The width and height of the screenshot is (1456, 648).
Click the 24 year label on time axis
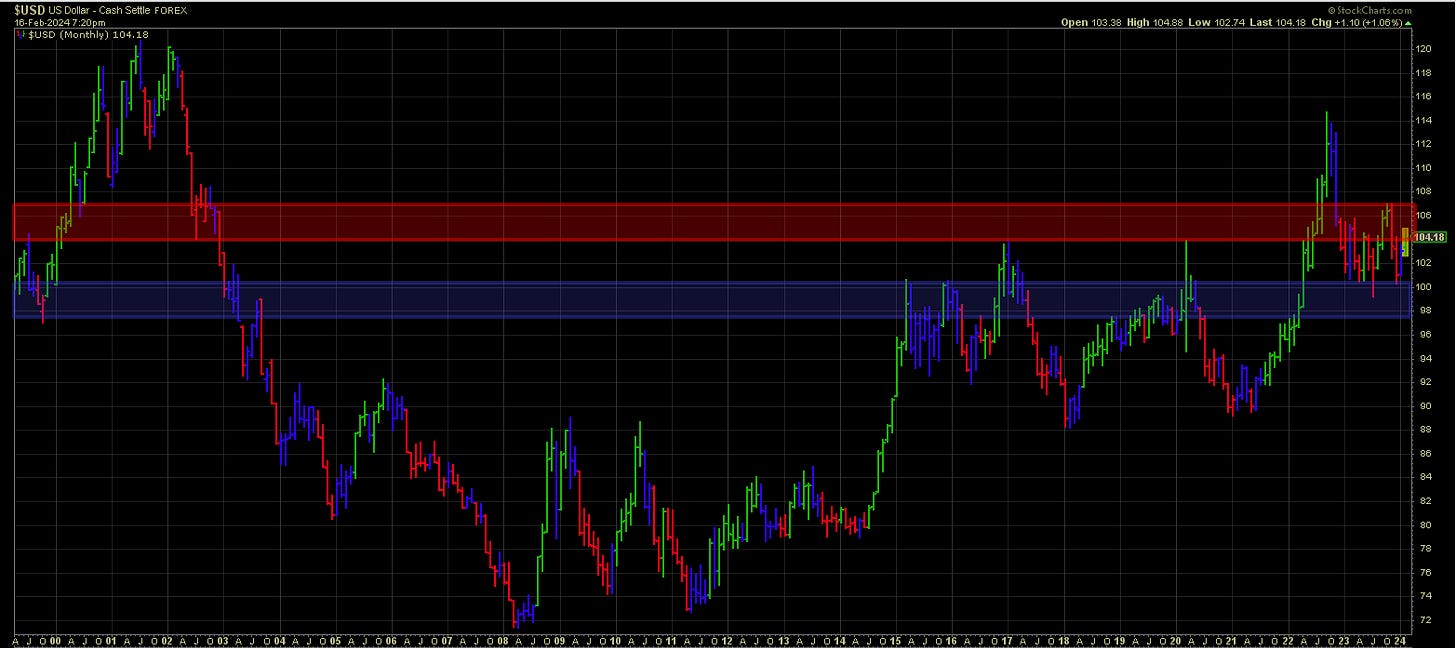point(1399,639)
